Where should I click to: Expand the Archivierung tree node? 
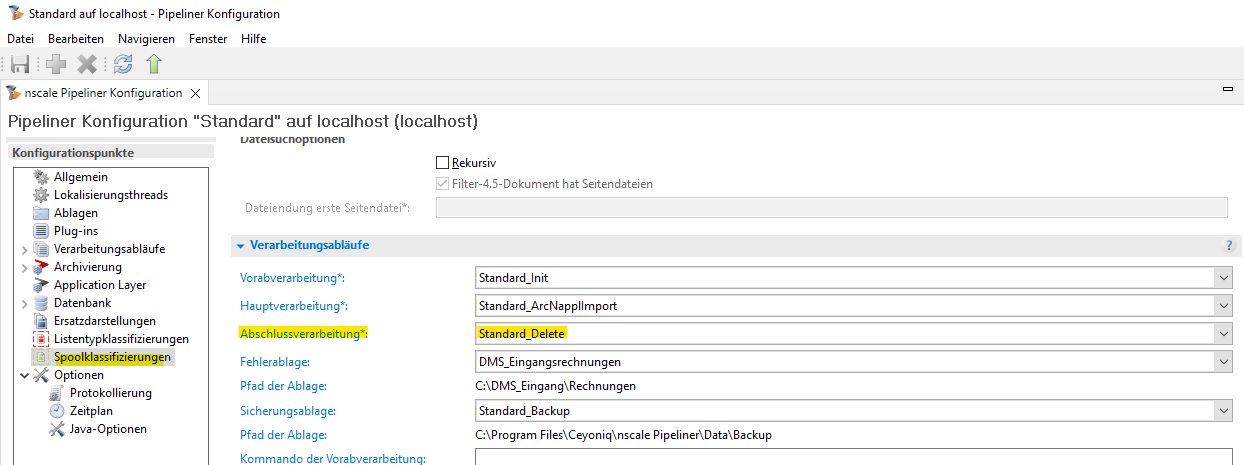(24, 267)
